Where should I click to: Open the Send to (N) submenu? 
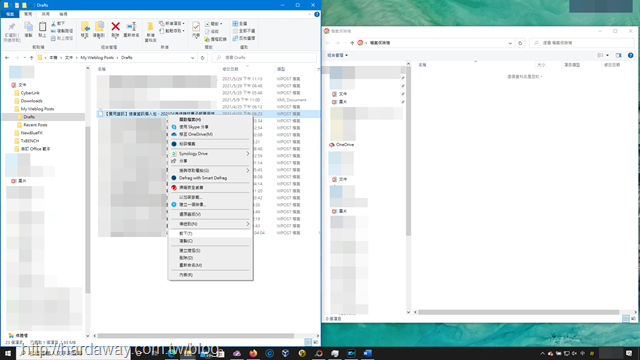(210, 224)
